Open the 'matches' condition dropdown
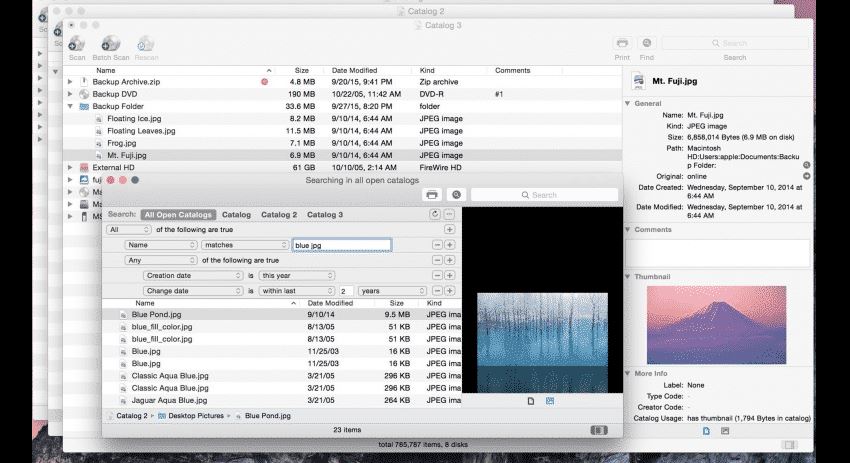Image resolution: width=850 pixels, height=463 pixels. [245, 245]
